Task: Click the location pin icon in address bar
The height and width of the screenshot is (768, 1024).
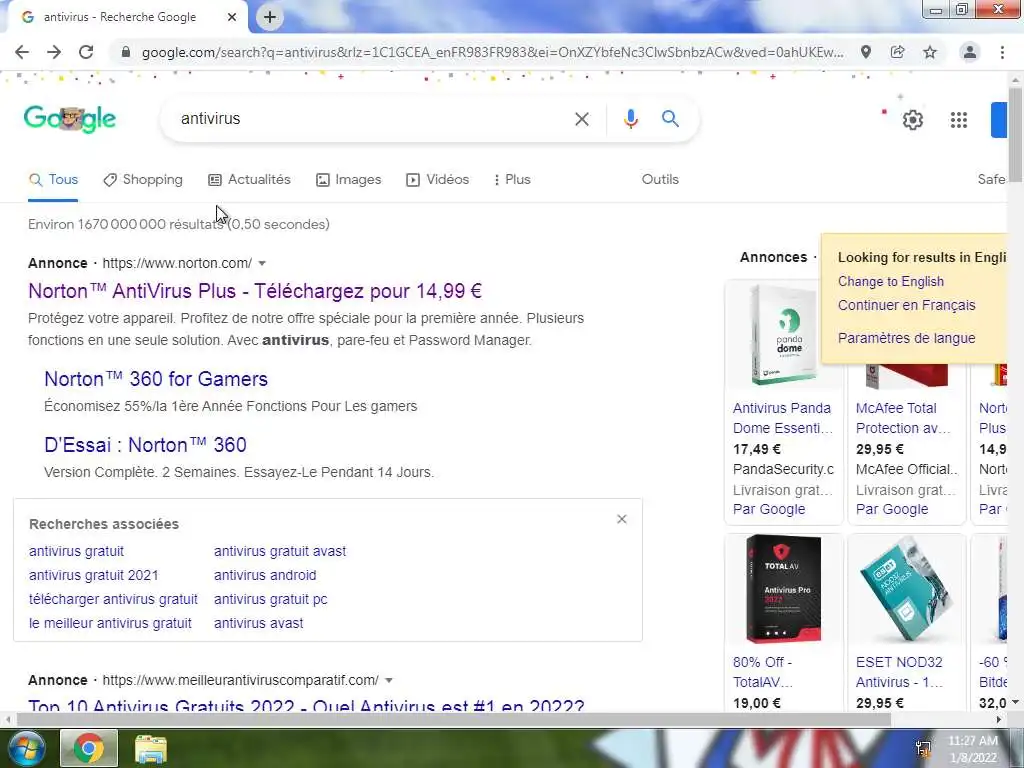Action: coord(866,52)
